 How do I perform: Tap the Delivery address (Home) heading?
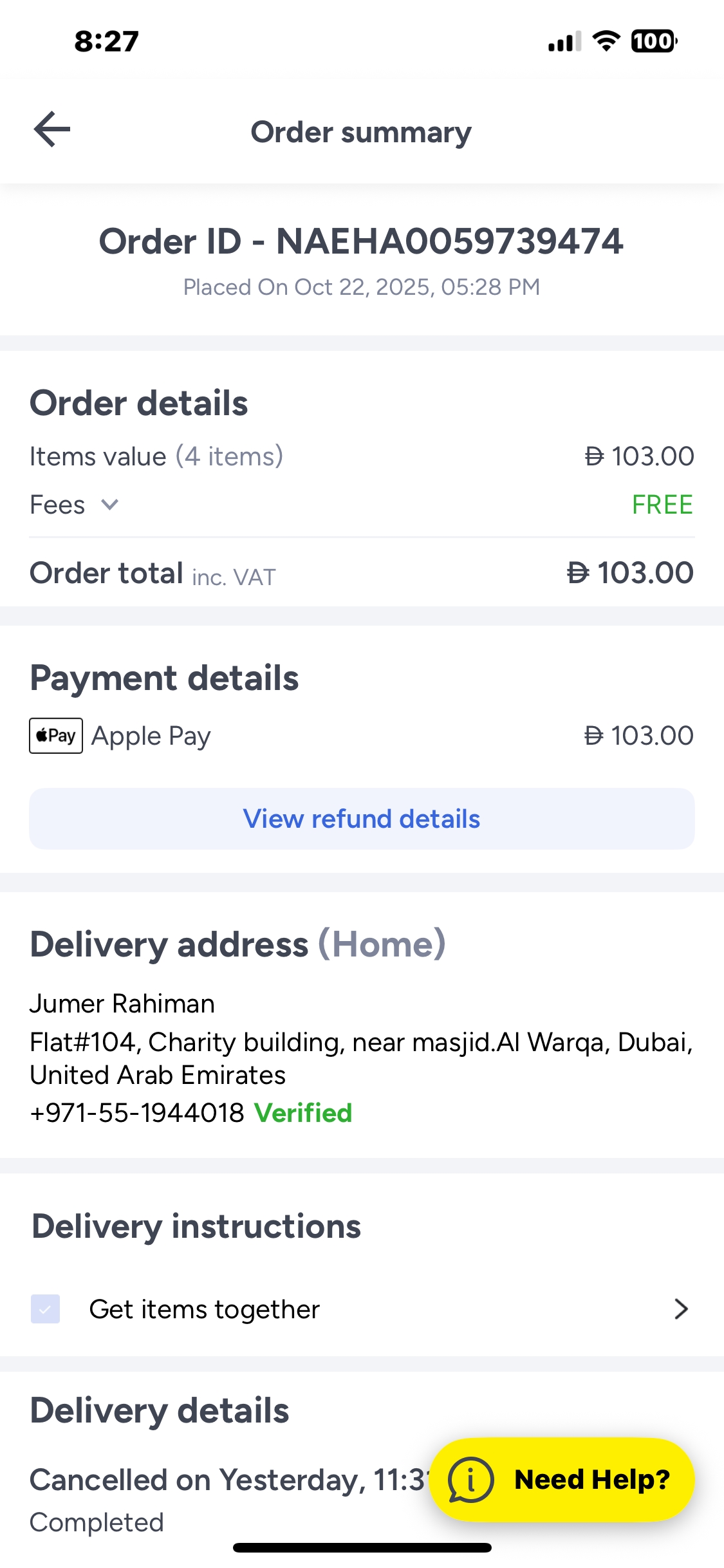coord(237,944)
